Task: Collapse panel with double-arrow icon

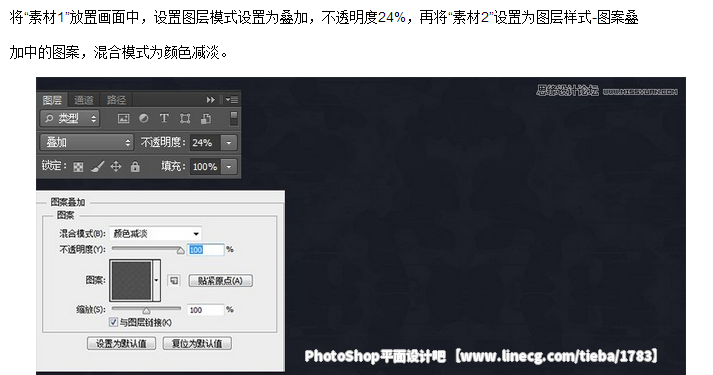Action: [x=210, y=100]
